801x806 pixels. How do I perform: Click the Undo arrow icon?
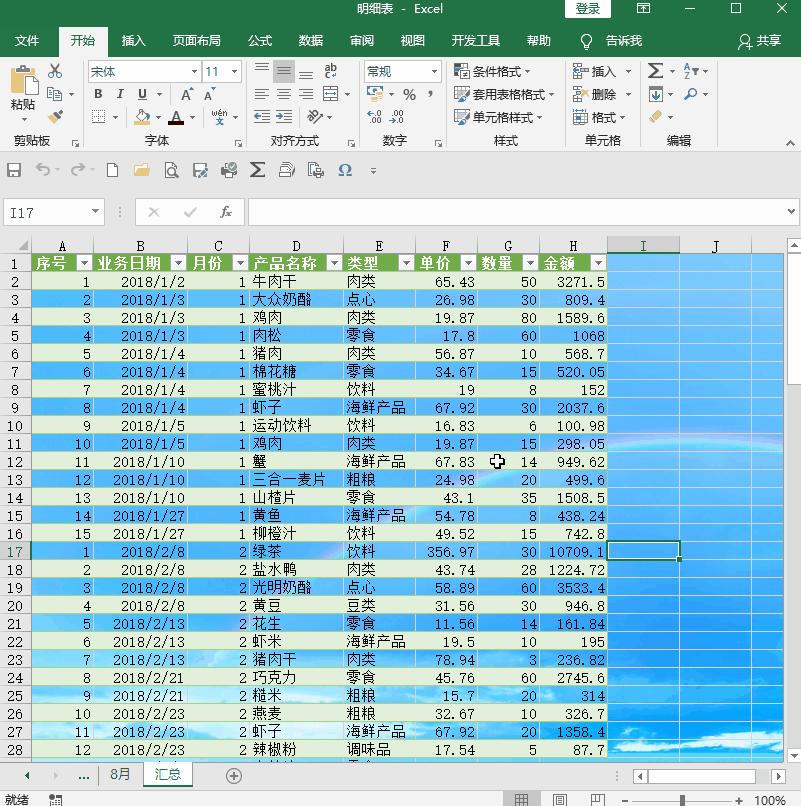pyautogui.click(x=42, y=170)
